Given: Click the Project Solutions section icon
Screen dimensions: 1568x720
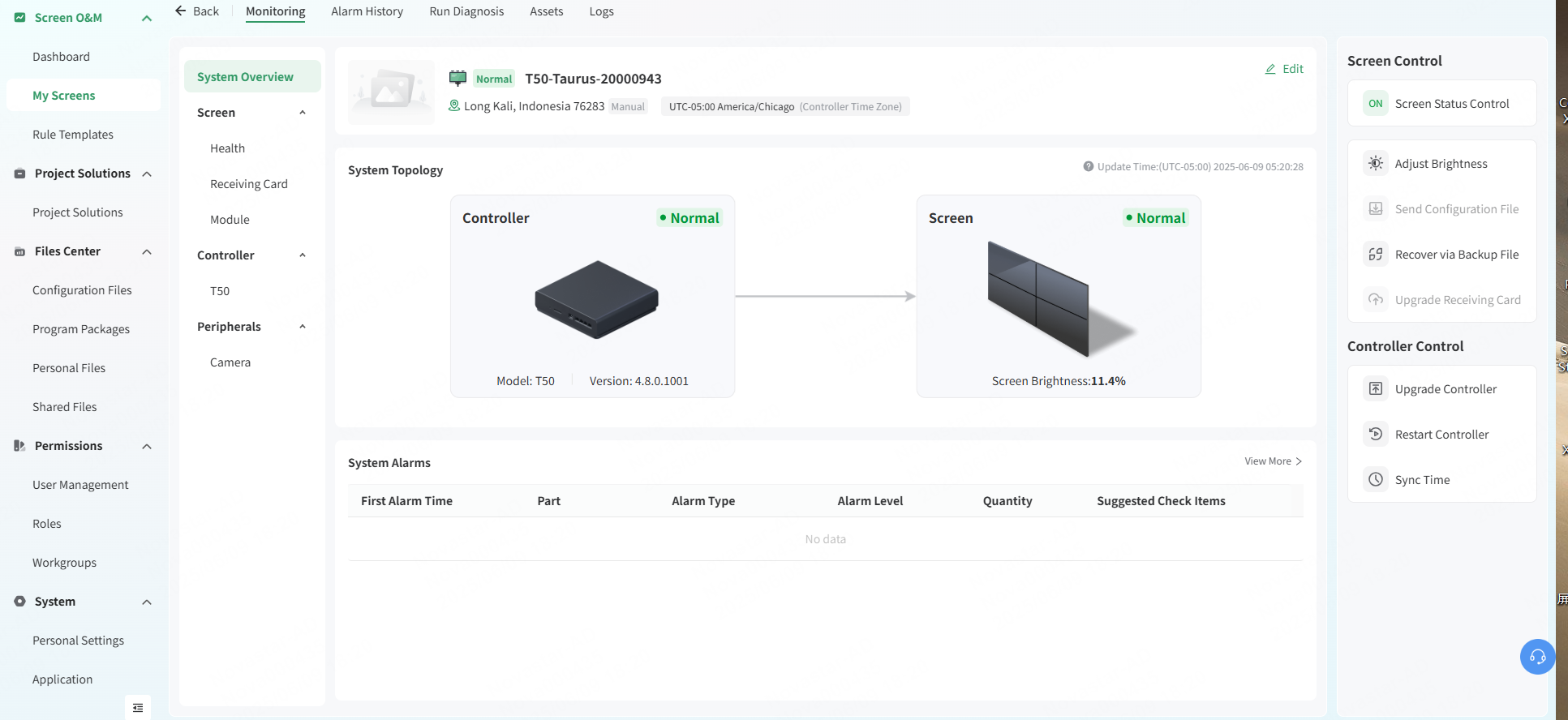Looking at the screenshot, I should coord(20,173).
